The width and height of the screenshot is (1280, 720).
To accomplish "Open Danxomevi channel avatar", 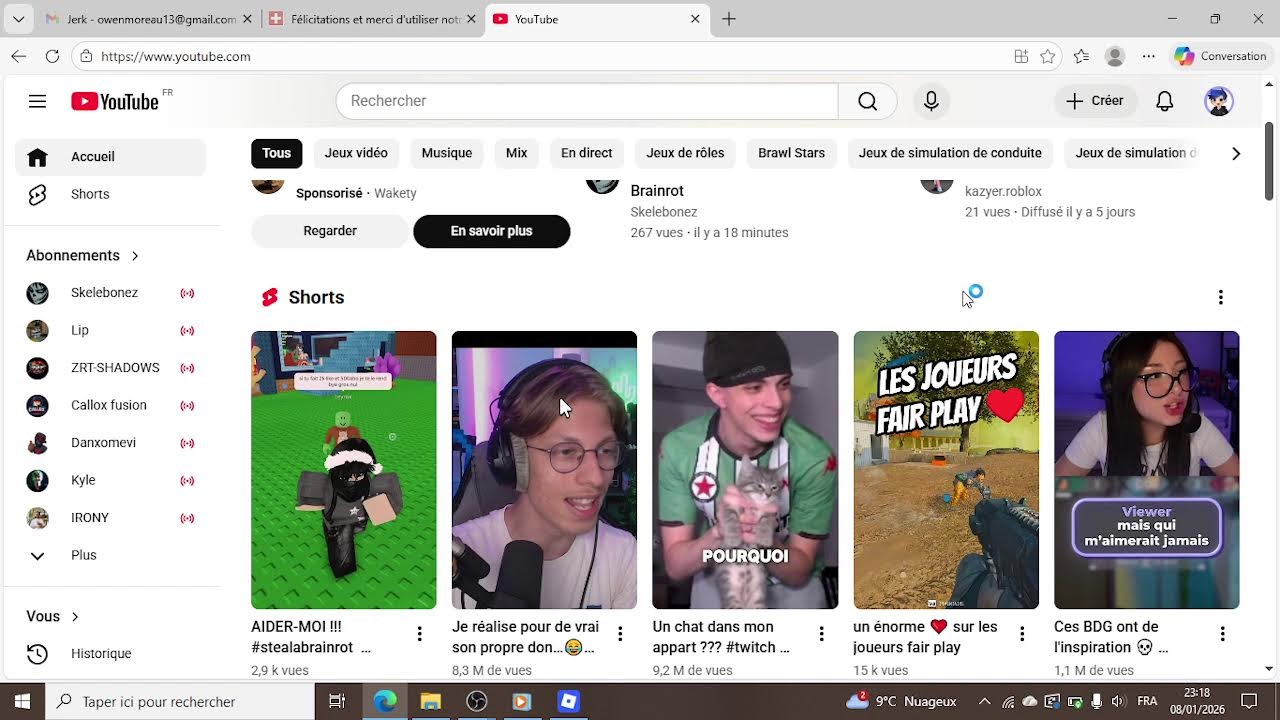I will click(37, 443).
